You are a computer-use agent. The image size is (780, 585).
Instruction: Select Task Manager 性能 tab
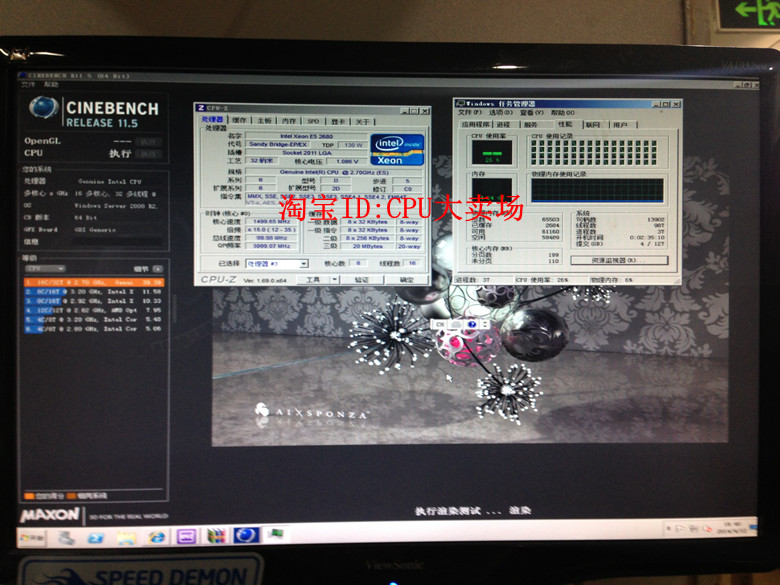tap(565, 124)
